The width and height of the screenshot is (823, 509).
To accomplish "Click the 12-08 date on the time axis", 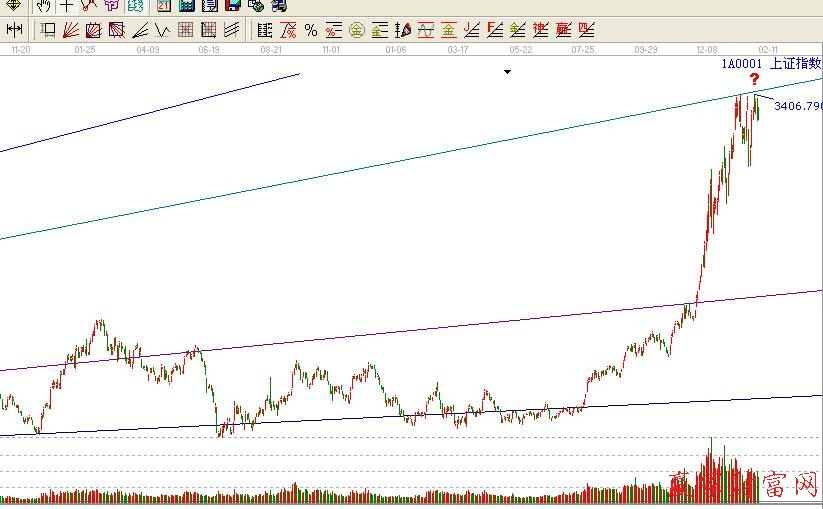I will click(x=707, y=48).
